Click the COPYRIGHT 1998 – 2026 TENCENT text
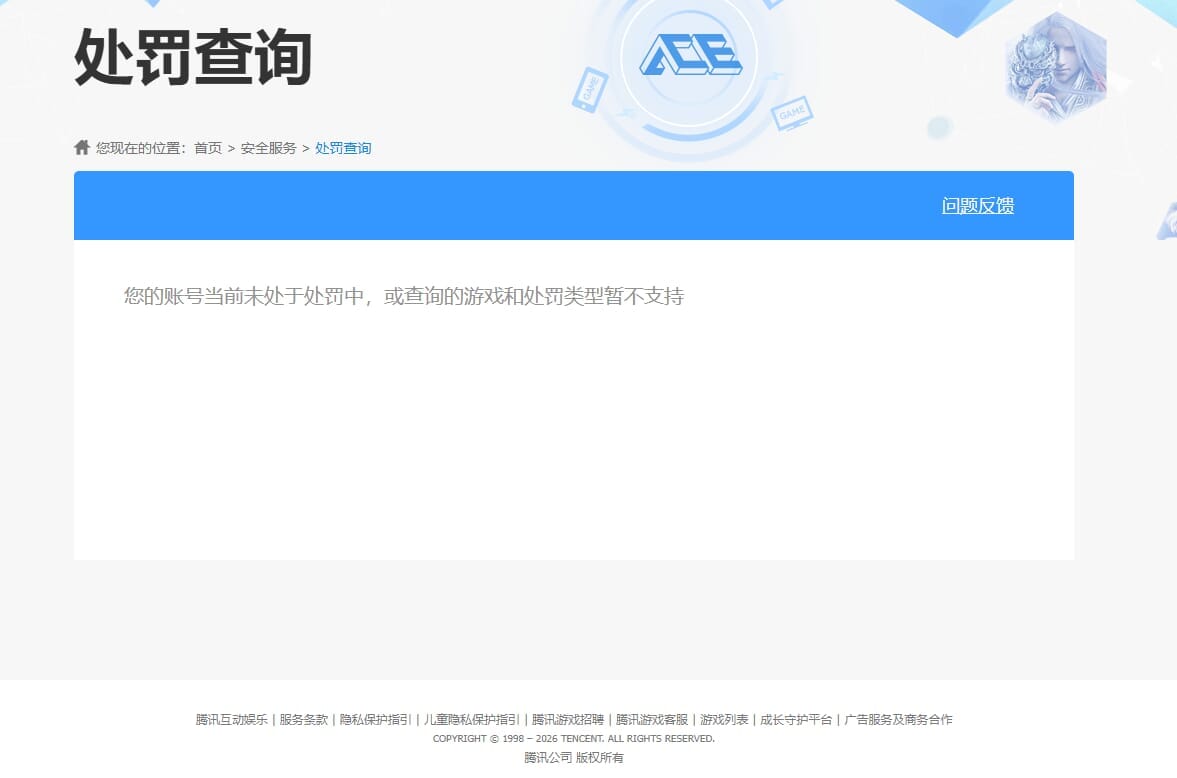The image size is (1177, 778). 573,739
